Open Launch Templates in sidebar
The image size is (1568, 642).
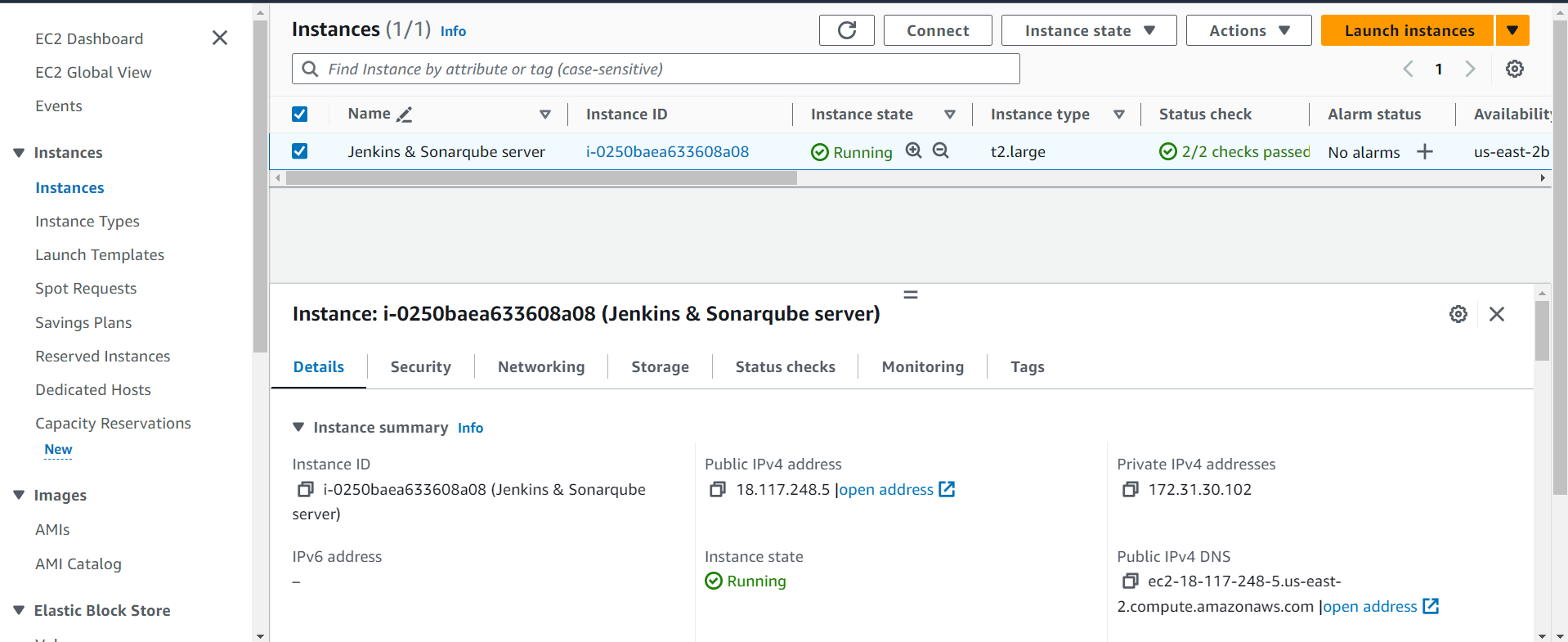(100, 254)
